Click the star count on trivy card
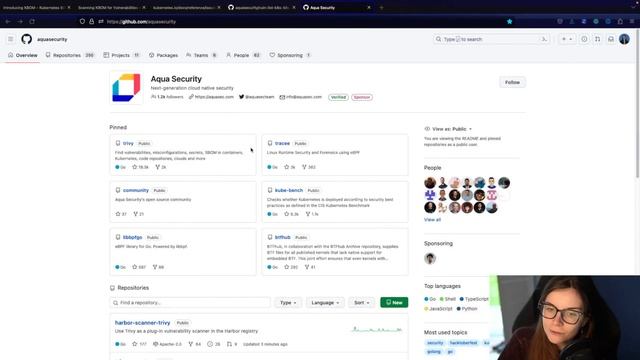This screenshot has width=640, height=360. click(140, 167)
